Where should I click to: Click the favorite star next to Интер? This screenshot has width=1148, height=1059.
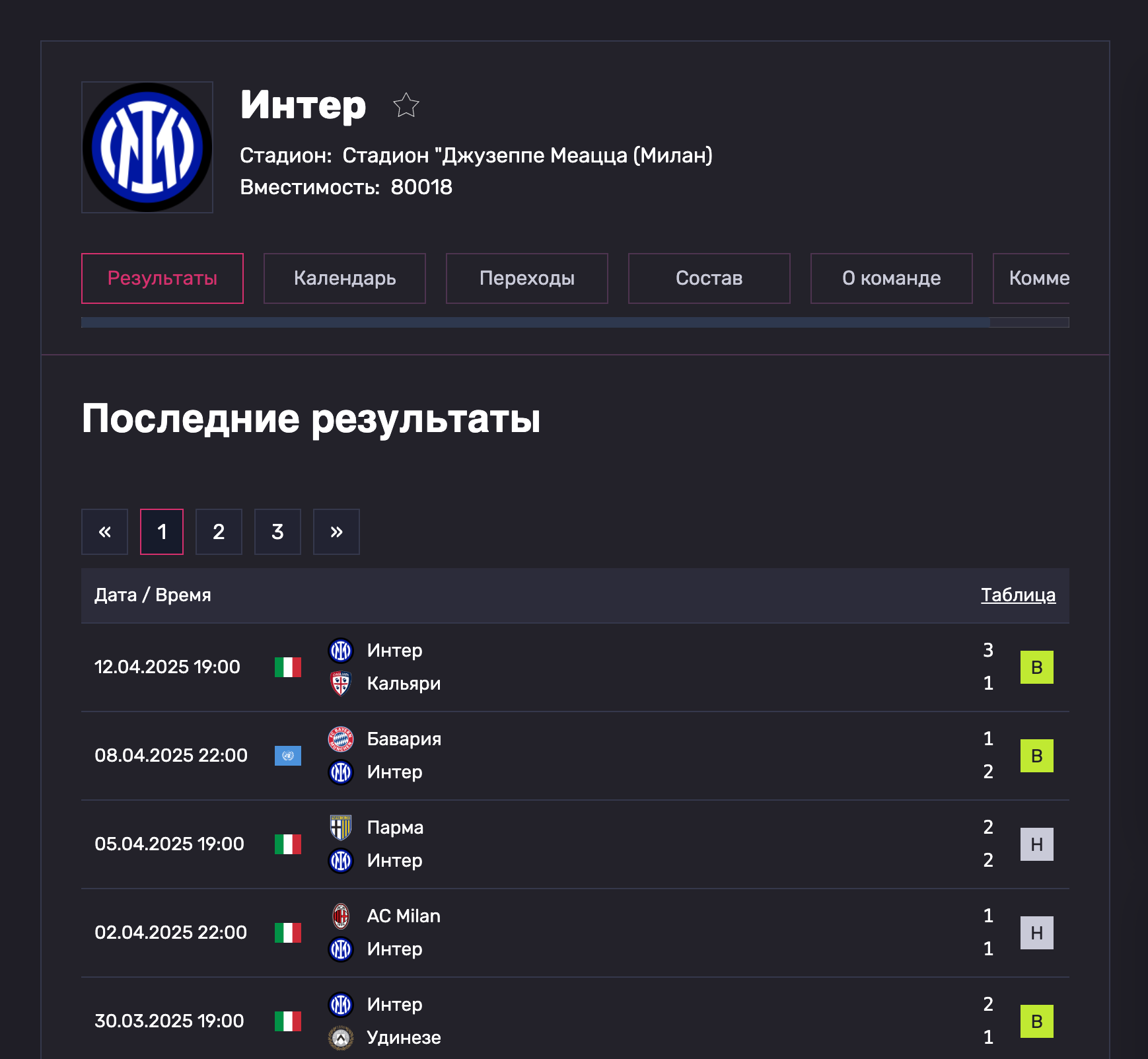(406, 105)
